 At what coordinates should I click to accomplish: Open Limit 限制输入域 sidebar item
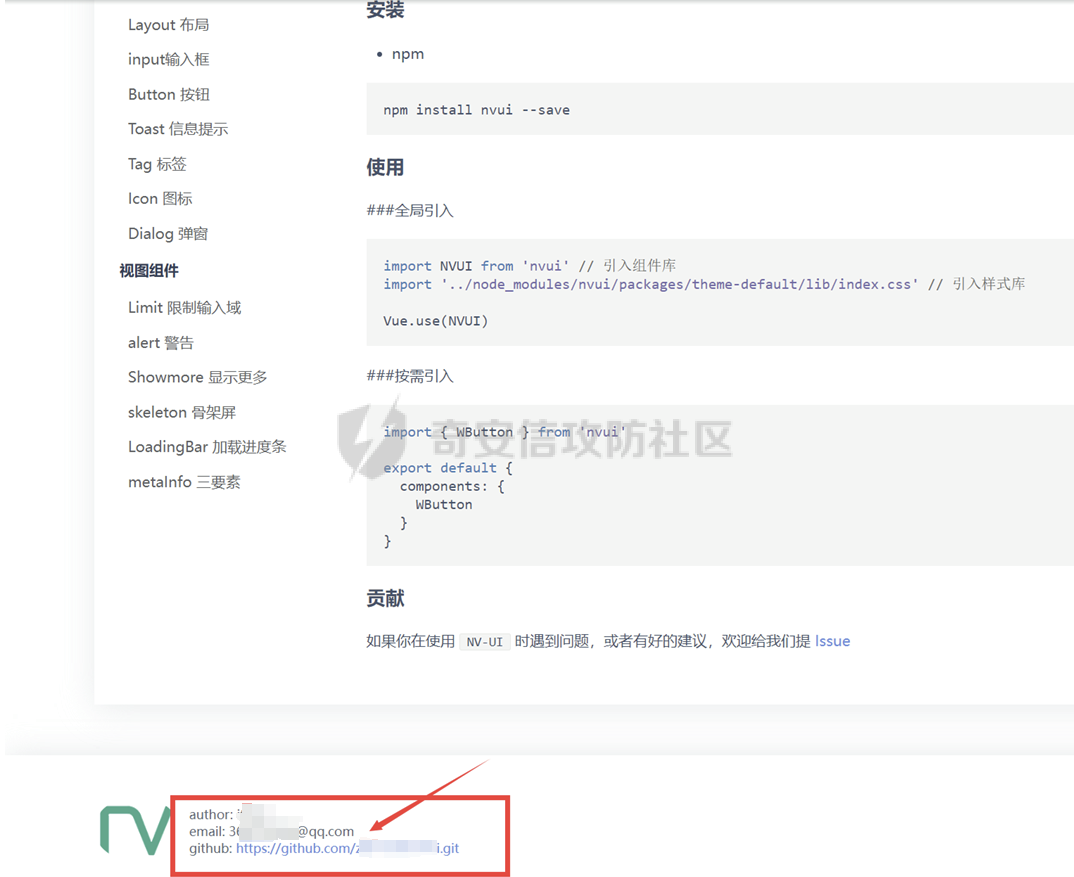pyautogui.click(x=184, y=308)
